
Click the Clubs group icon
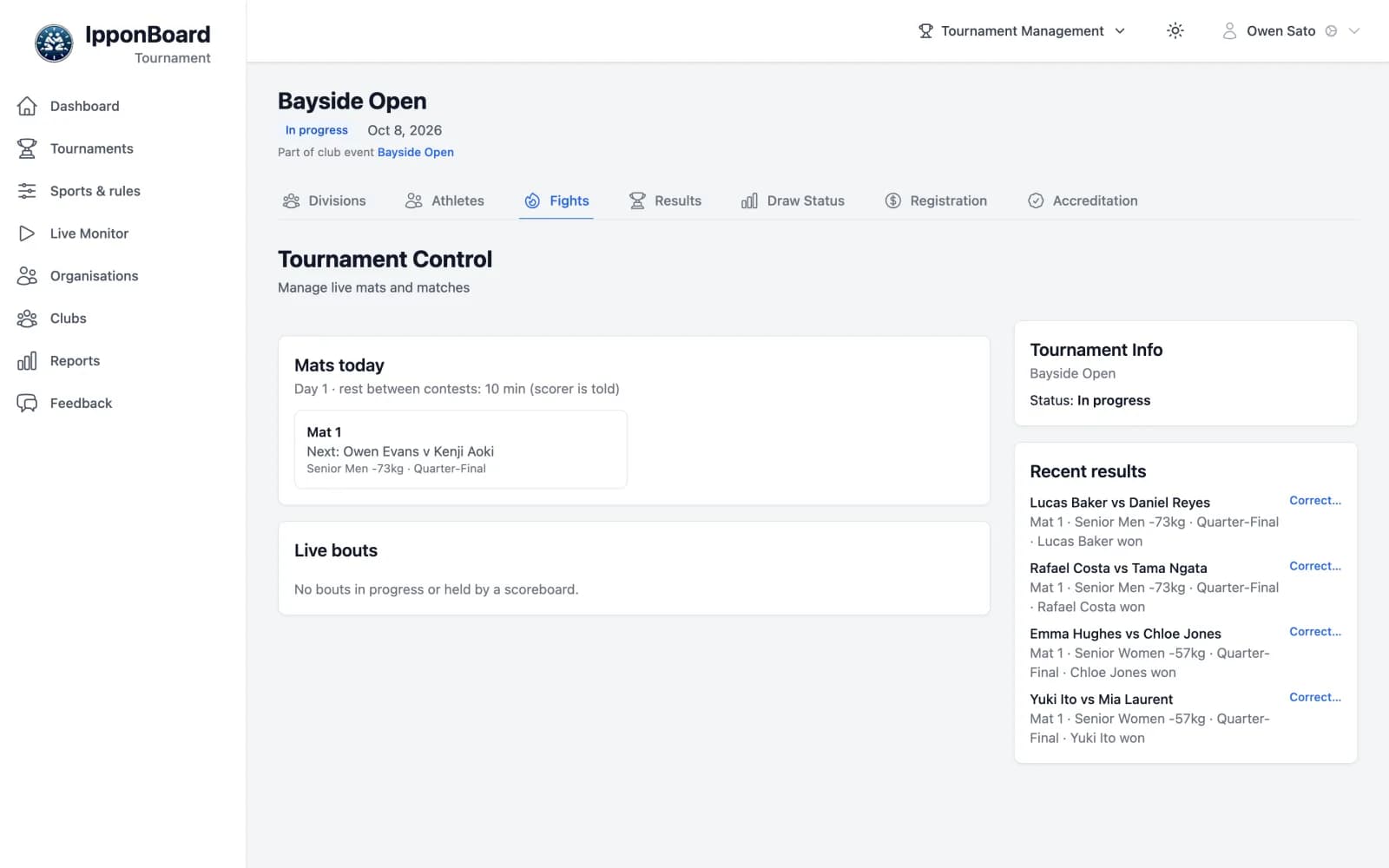[x=27, y=319]
